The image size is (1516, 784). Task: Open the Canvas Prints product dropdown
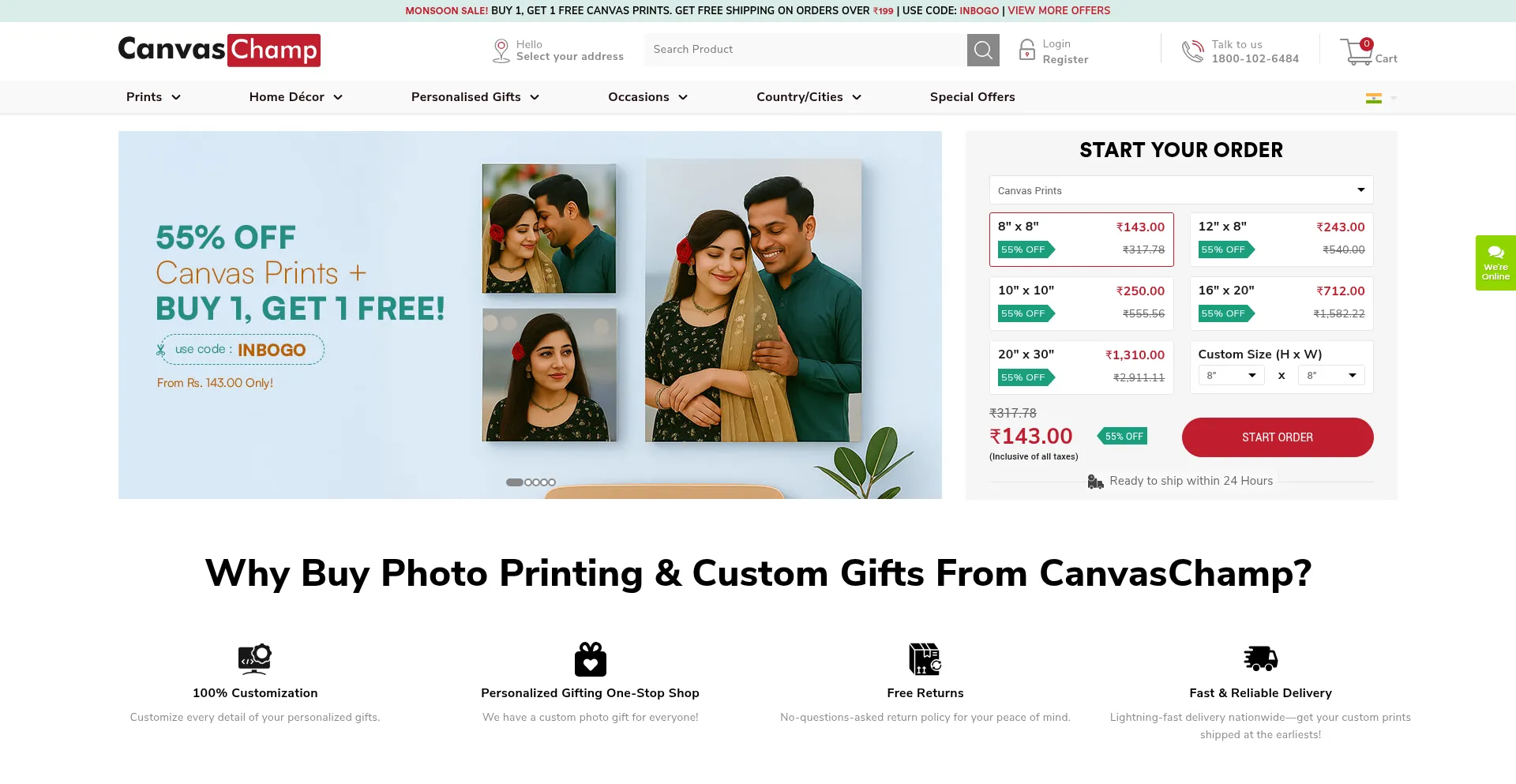coord(1181,190)
